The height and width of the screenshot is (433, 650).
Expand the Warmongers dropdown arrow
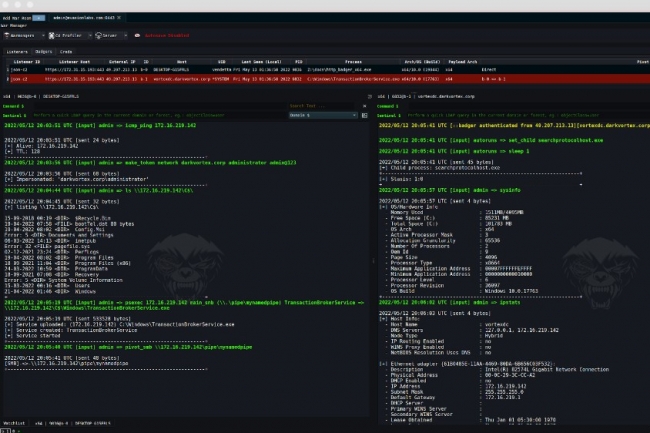(x=43, y=36)
